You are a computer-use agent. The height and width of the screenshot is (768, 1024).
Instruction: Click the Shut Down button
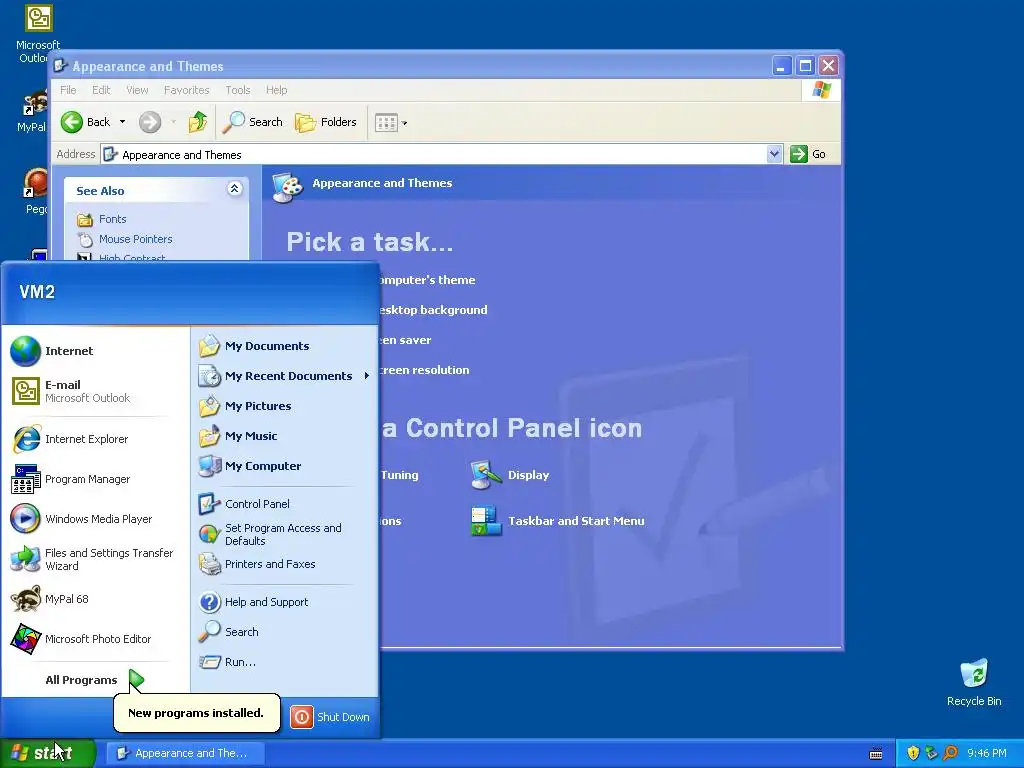(x=330, y=717)
